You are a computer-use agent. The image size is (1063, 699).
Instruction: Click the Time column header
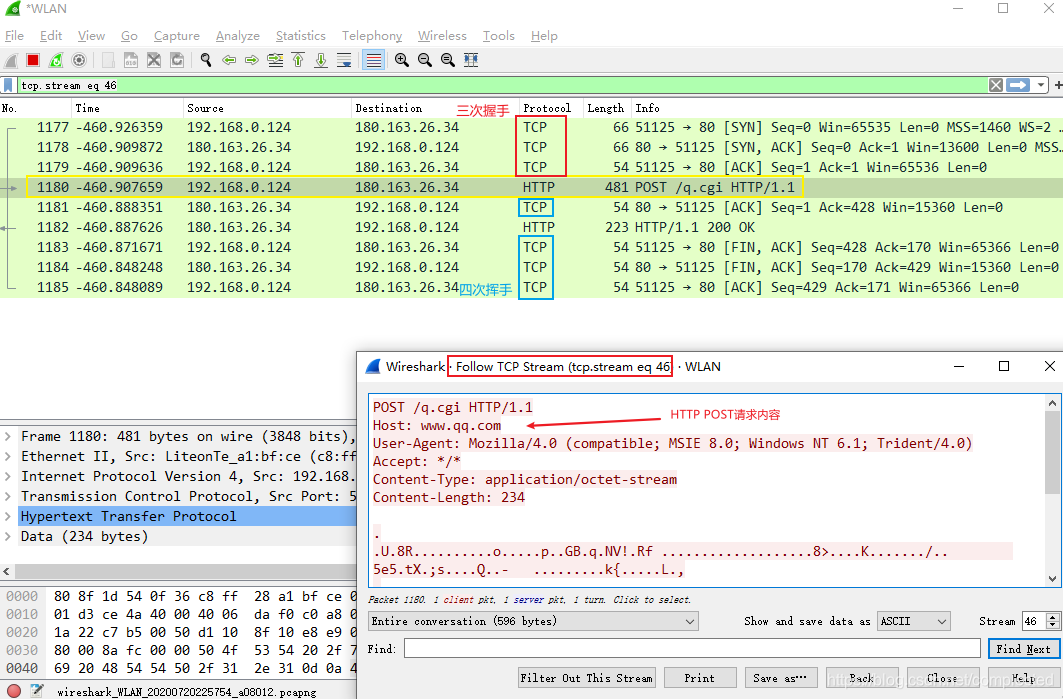127,108
